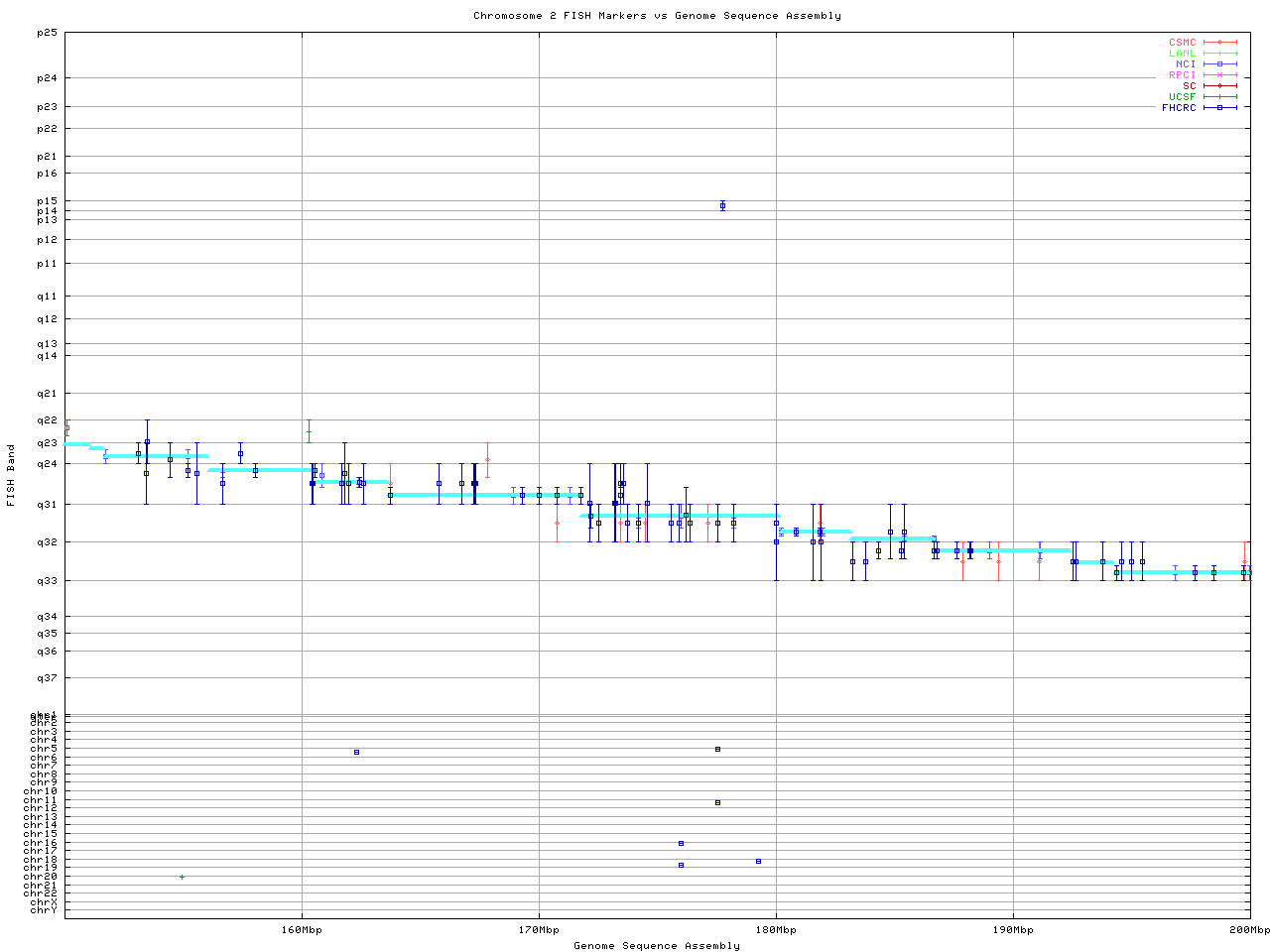
Task: Select the UCSF legend entry text
Action: coord(1182,96)
